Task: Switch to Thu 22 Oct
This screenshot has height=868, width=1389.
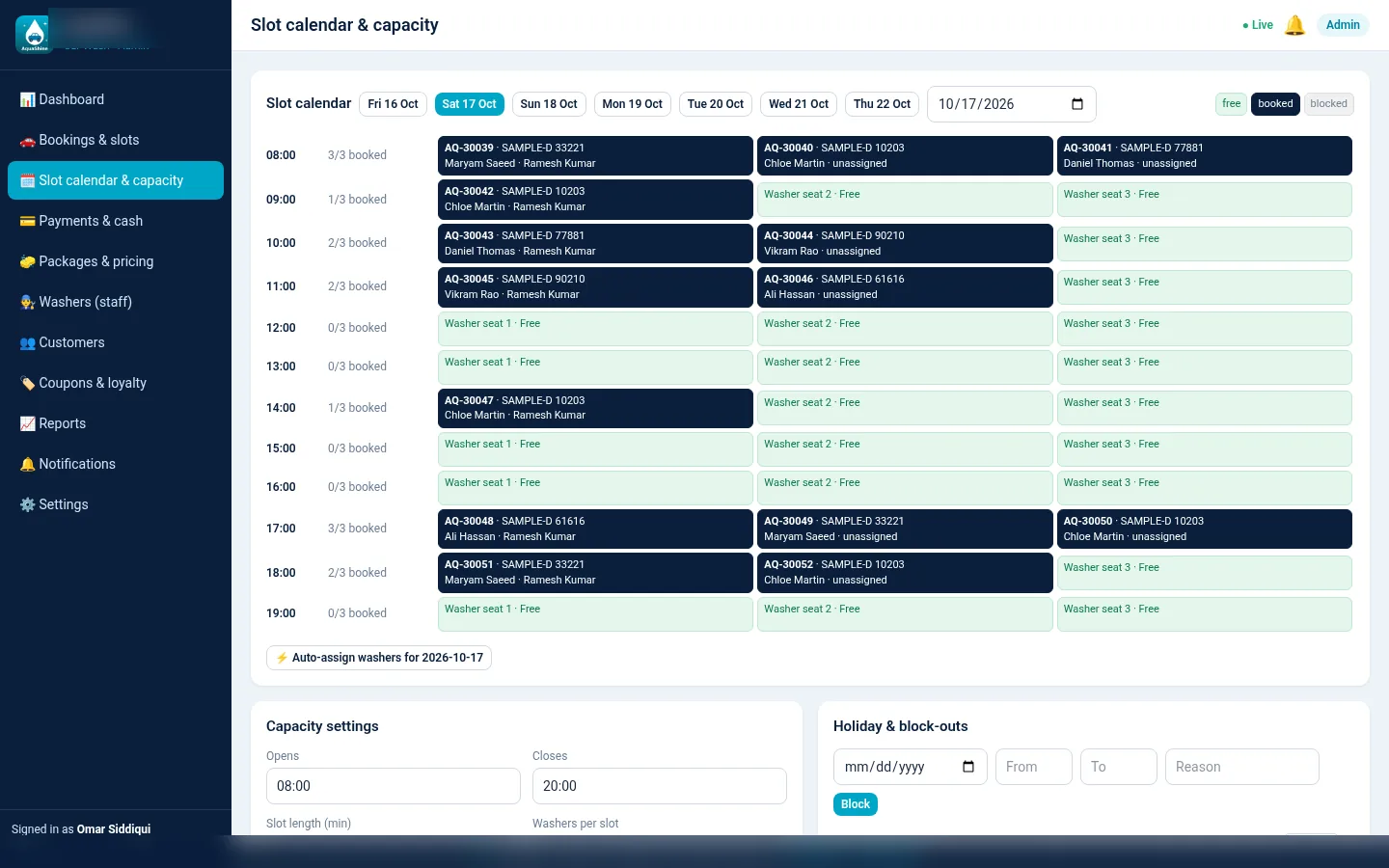Action: pyautogui.click(x=882, y=104)
